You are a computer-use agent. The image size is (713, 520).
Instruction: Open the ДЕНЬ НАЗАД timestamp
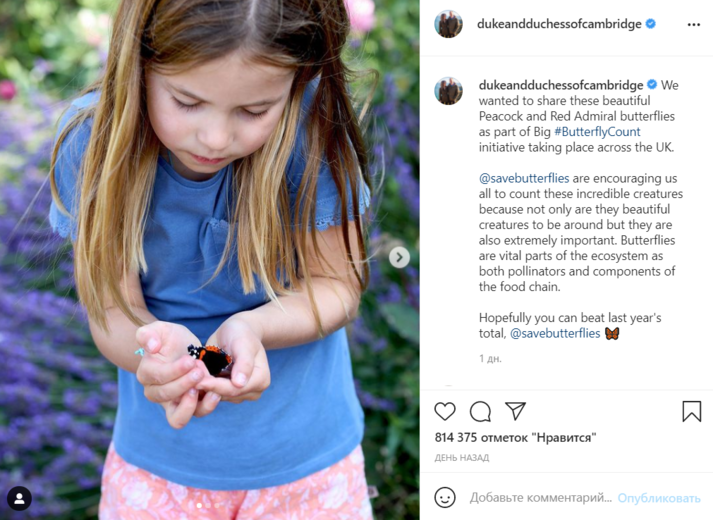pyautogui.click(x=462, y=458)
